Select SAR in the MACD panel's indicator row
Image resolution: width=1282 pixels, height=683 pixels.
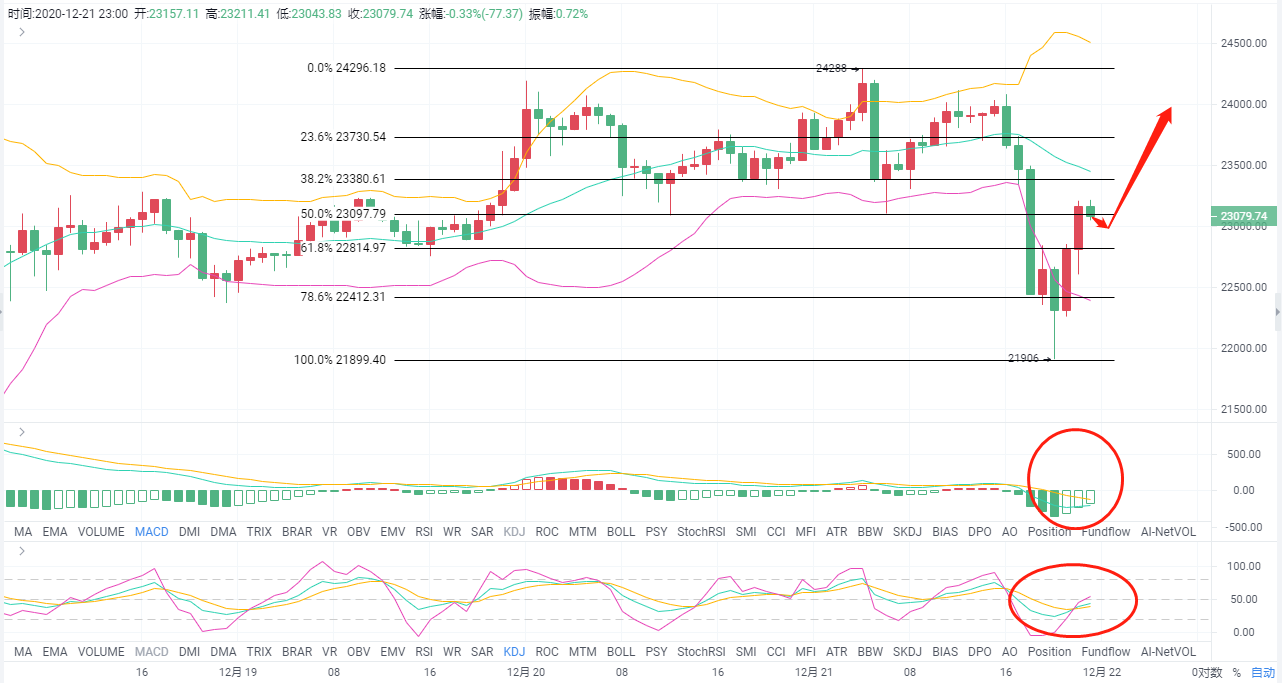coord(482,532)
